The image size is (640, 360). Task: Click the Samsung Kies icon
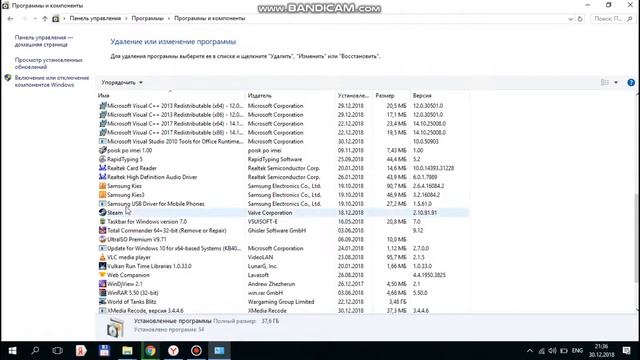click(102, 186)
